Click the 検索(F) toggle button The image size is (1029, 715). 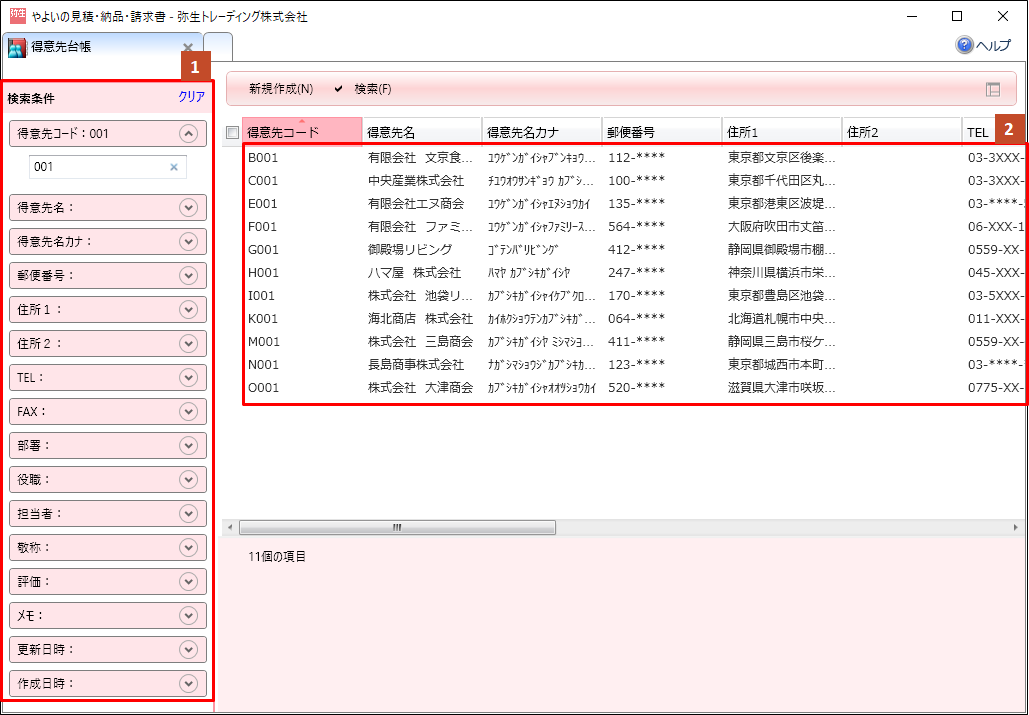[x=363, y=89]
